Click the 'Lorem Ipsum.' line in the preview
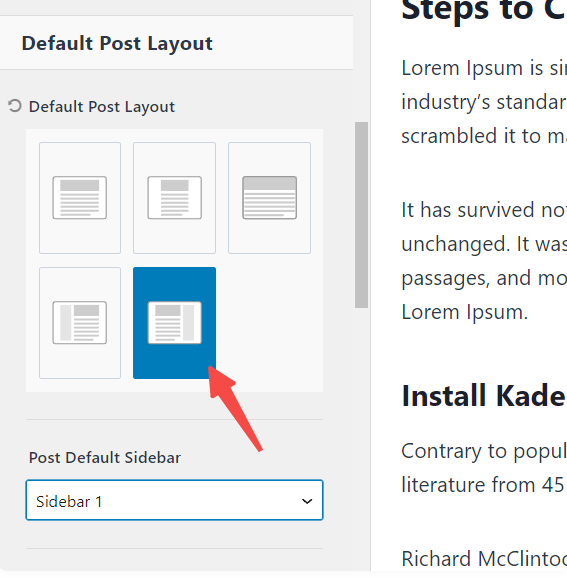The height and width of the screenshot is (583, 567). (464, 312)
